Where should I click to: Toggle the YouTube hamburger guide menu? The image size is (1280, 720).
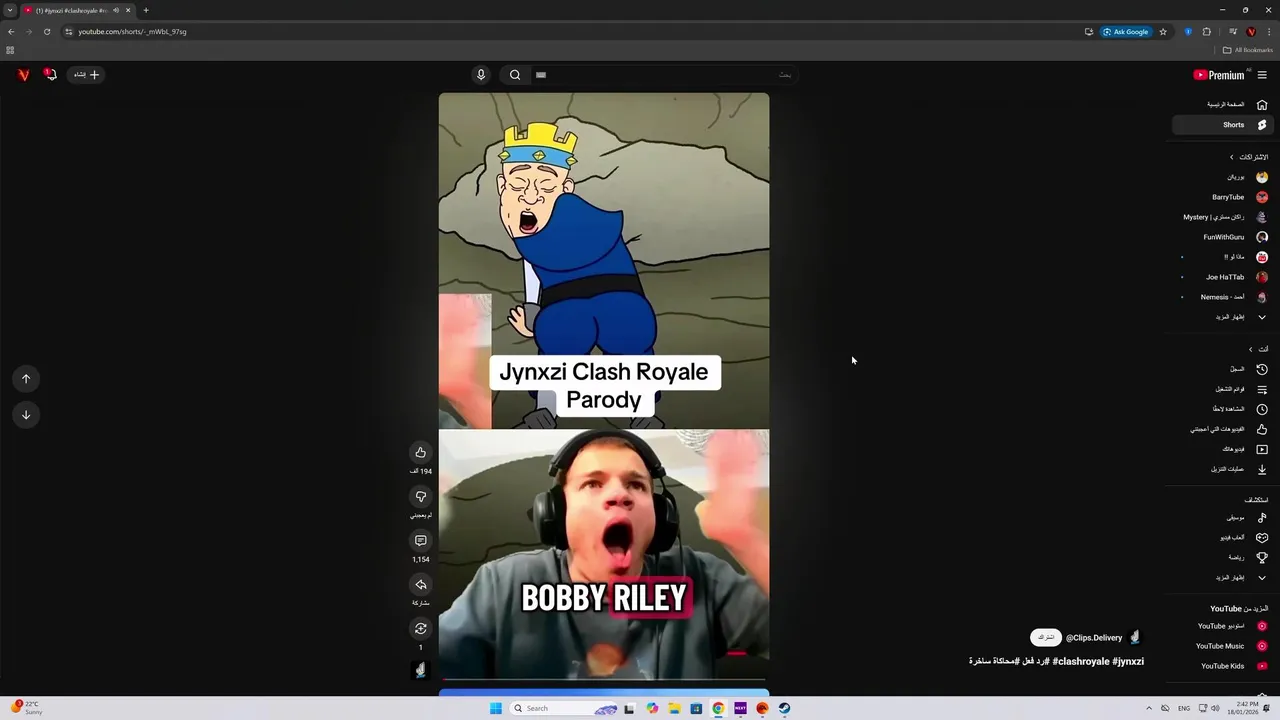click(x=1262, y=74)
